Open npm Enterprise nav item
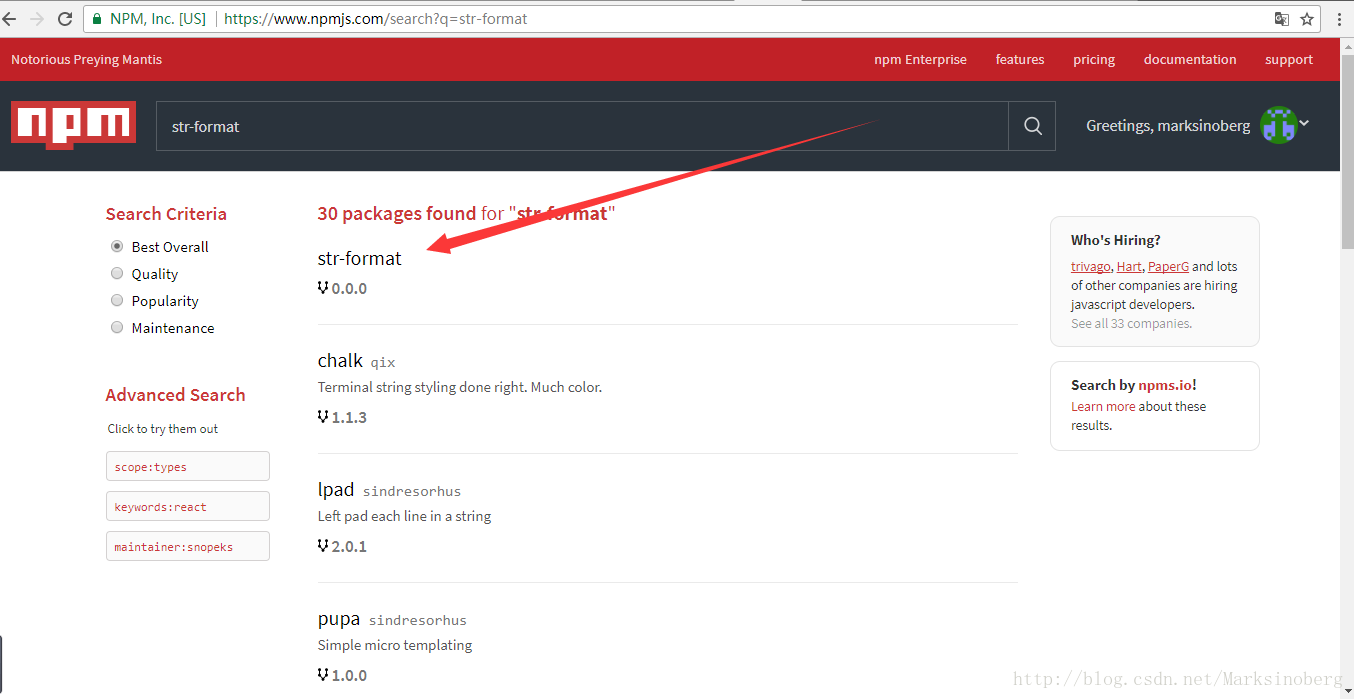The height and width of the screenshot is (699, 1354). [920, 60]
